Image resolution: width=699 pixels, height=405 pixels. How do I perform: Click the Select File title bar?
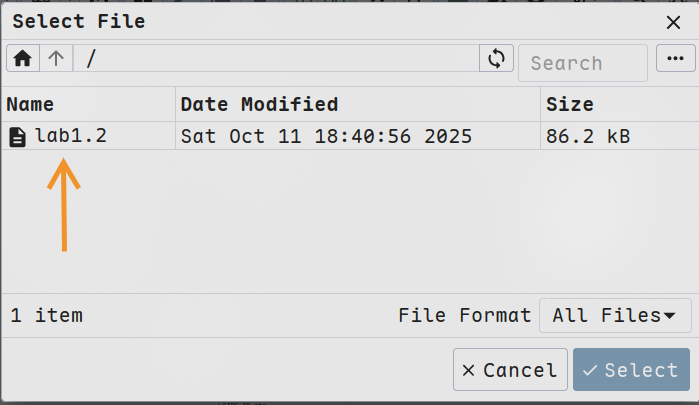point(300,21)
